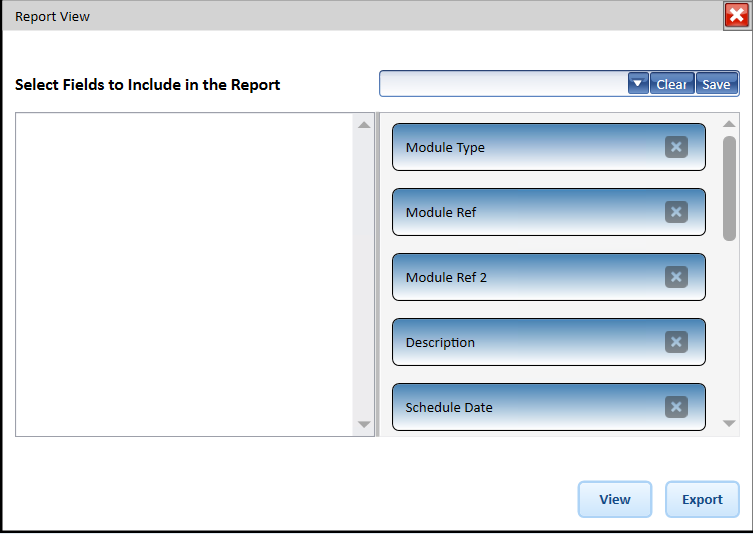Close the Report View window
Screen dimensions: 753x534
pos(737,16)
